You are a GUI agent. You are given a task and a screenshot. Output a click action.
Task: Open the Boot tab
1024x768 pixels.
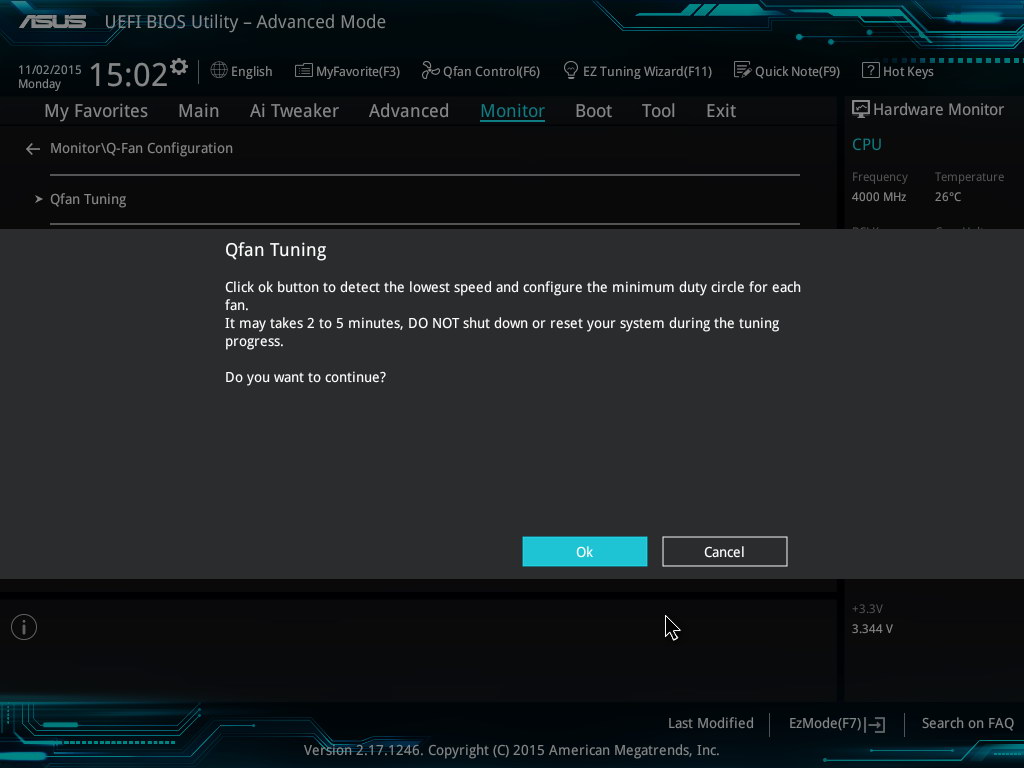click(x=593, y=111)
